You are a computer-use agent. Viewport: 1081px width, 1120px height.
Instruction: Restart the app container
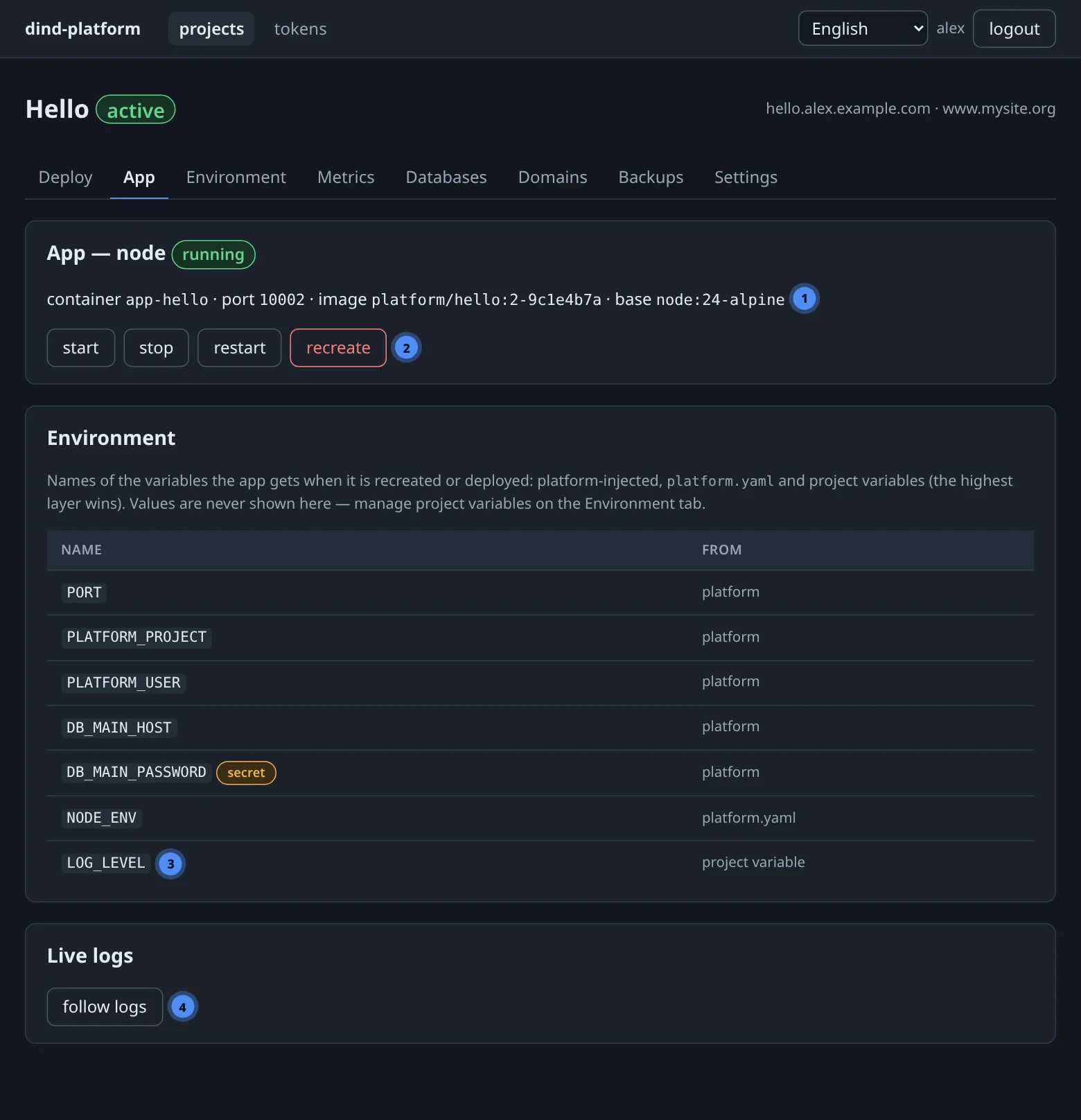pos(240,348)
